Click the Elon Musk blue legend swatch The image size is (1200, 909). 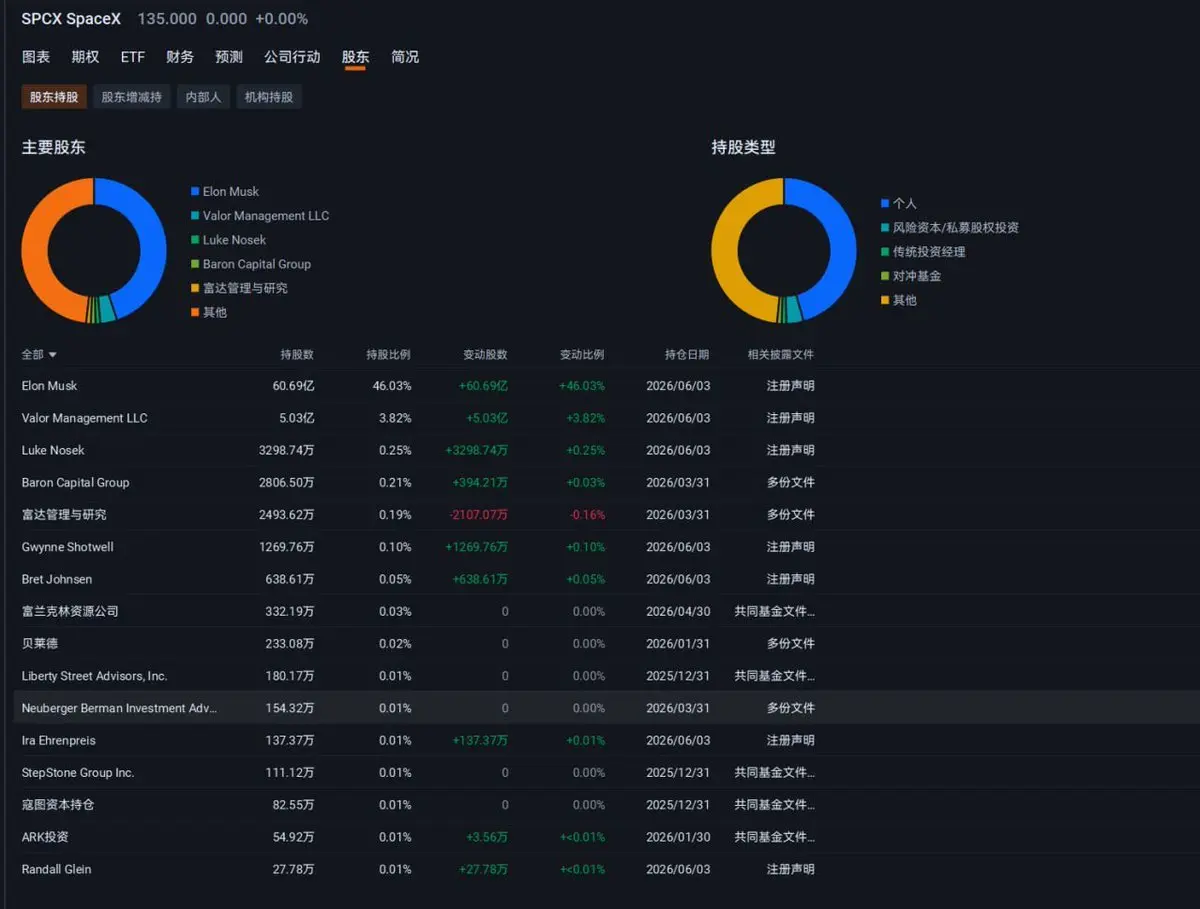point(195,191)
